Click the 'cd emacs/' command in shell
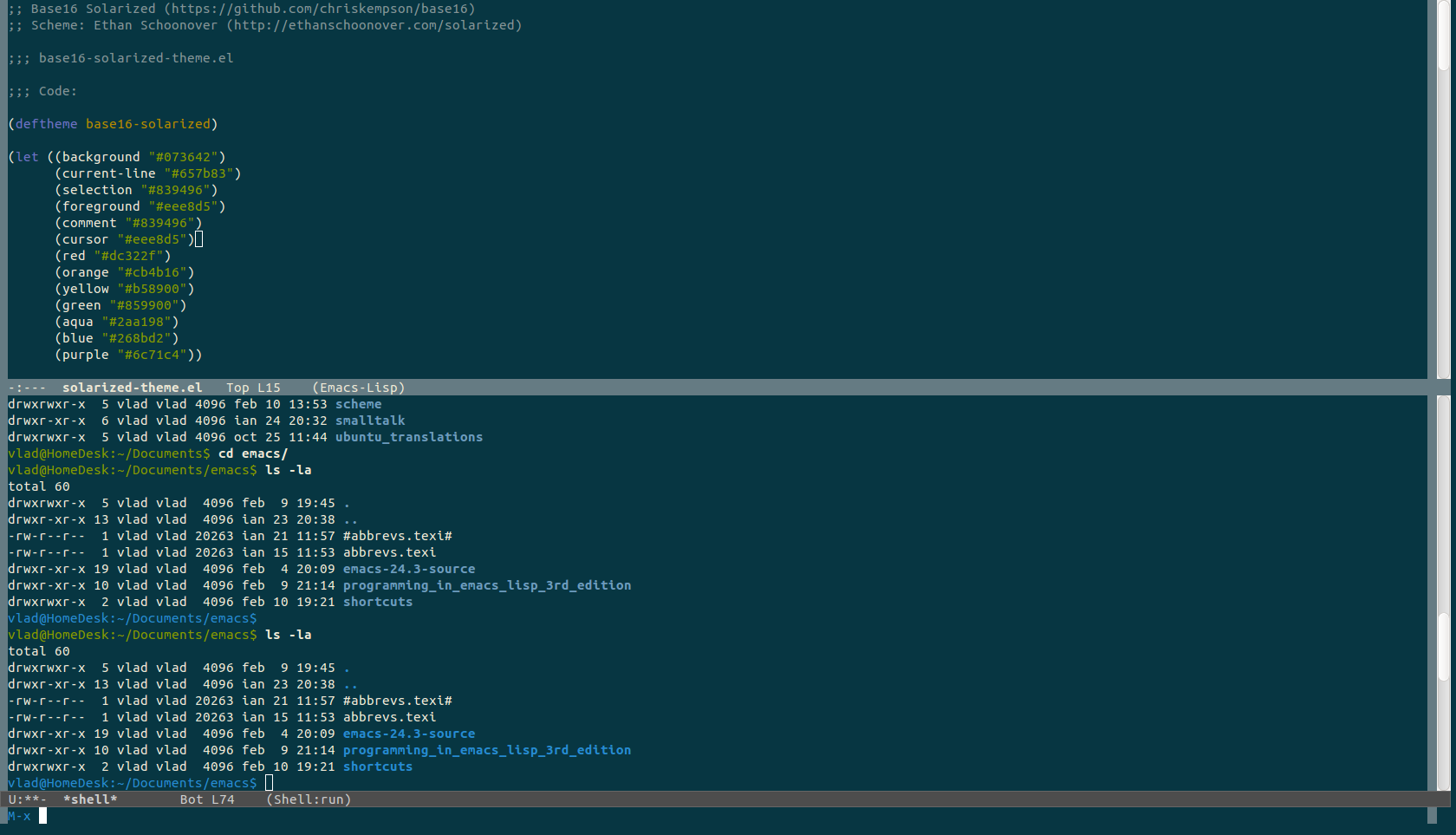 [x=253, y=453]
